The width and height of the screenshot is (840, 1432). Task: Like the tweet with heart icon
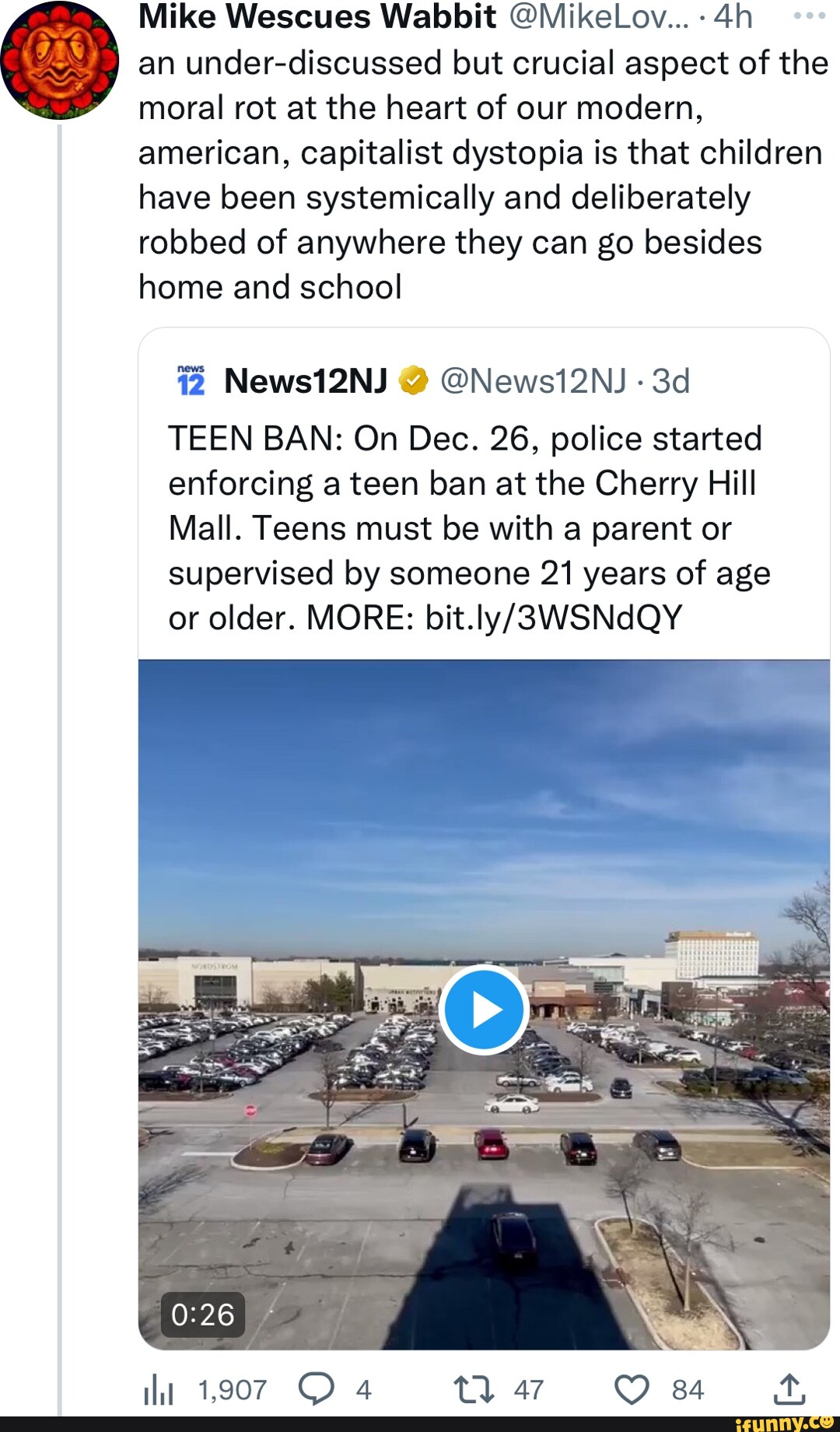(632, 1389)
